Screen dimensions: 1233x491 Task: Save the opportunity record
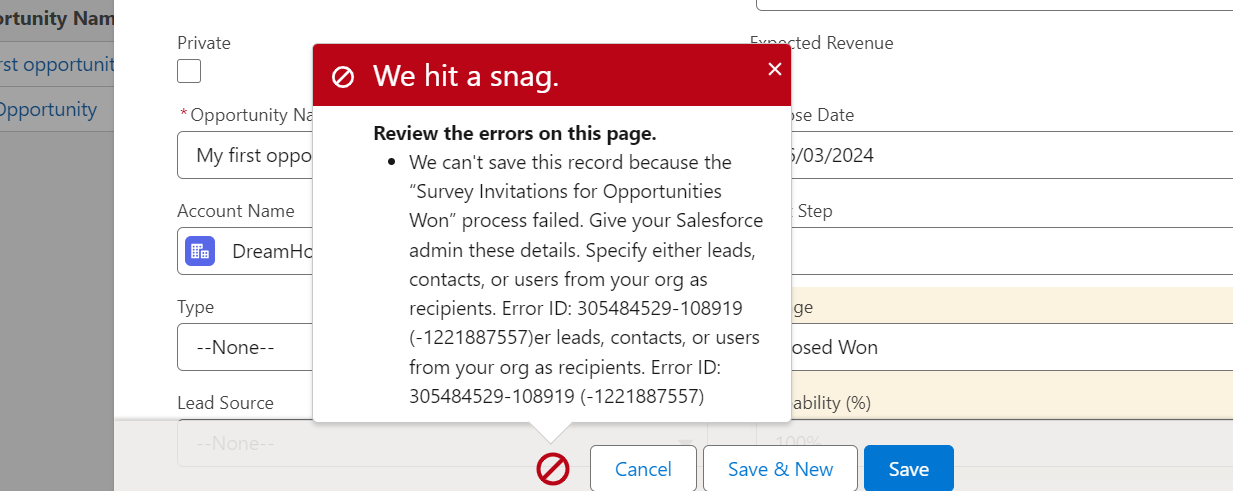pos(908,469)
